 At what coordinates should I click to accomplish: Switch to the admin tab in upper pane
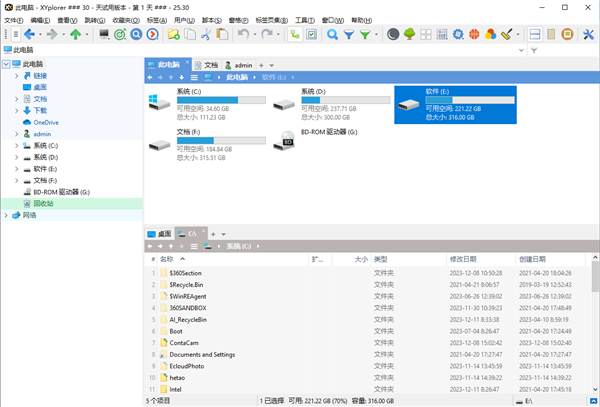tap(239, 65)
